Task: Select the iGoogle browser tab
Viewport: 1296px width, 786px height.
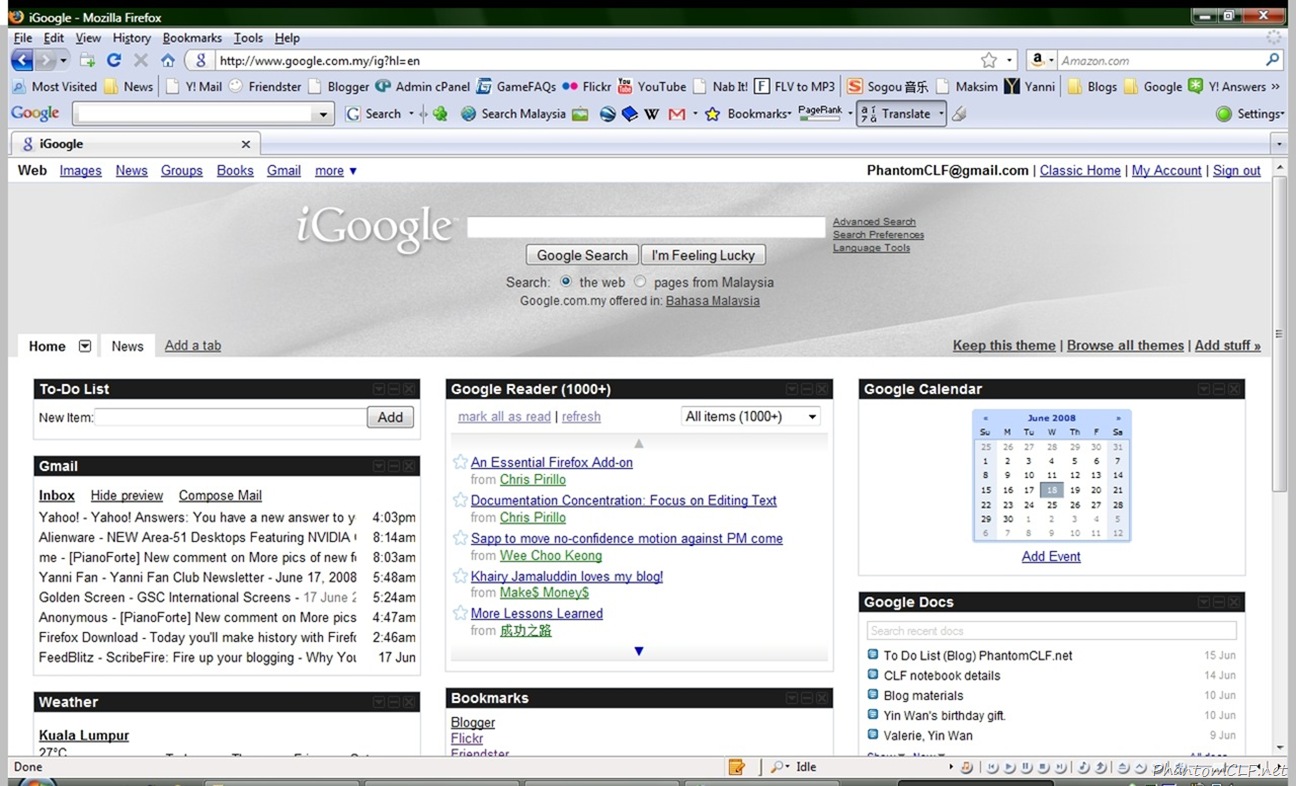Action: 136,144
